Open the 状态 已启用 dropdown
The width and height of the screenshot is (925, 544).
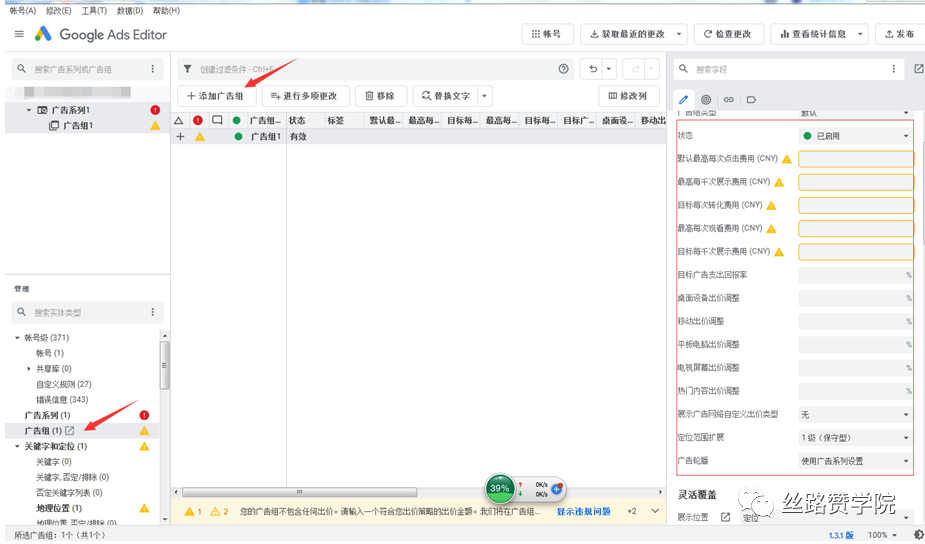coord(855,136)
